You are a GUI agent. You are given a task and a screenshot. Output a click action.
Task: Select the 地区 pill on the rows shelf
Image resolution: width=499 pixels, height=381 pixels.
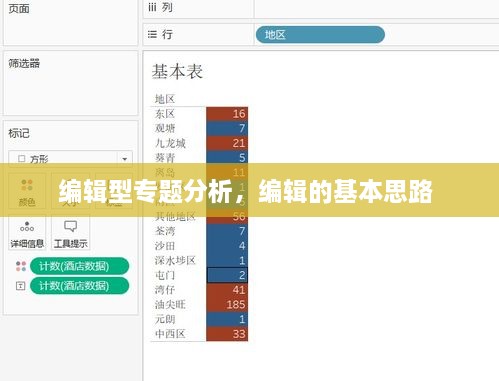320,35
